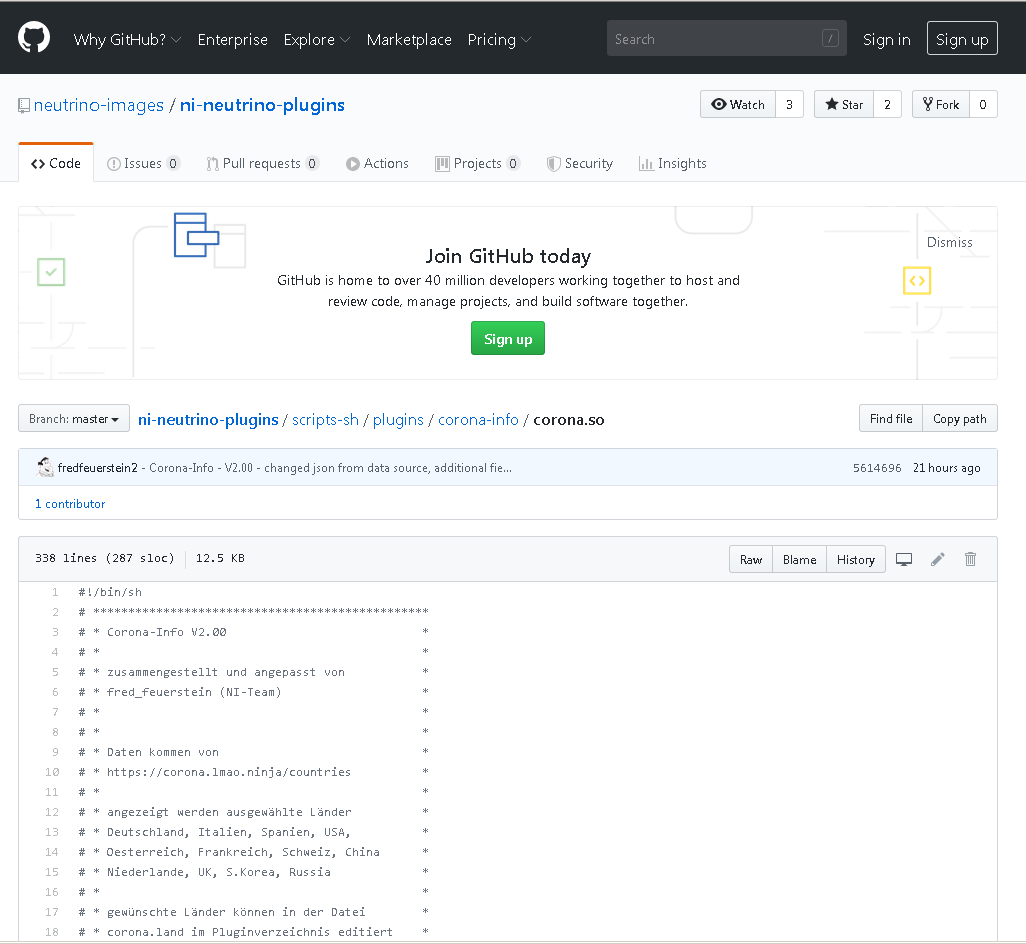Click the trash delete file icon
1026x944 pixels.
[x=970, y=560]
